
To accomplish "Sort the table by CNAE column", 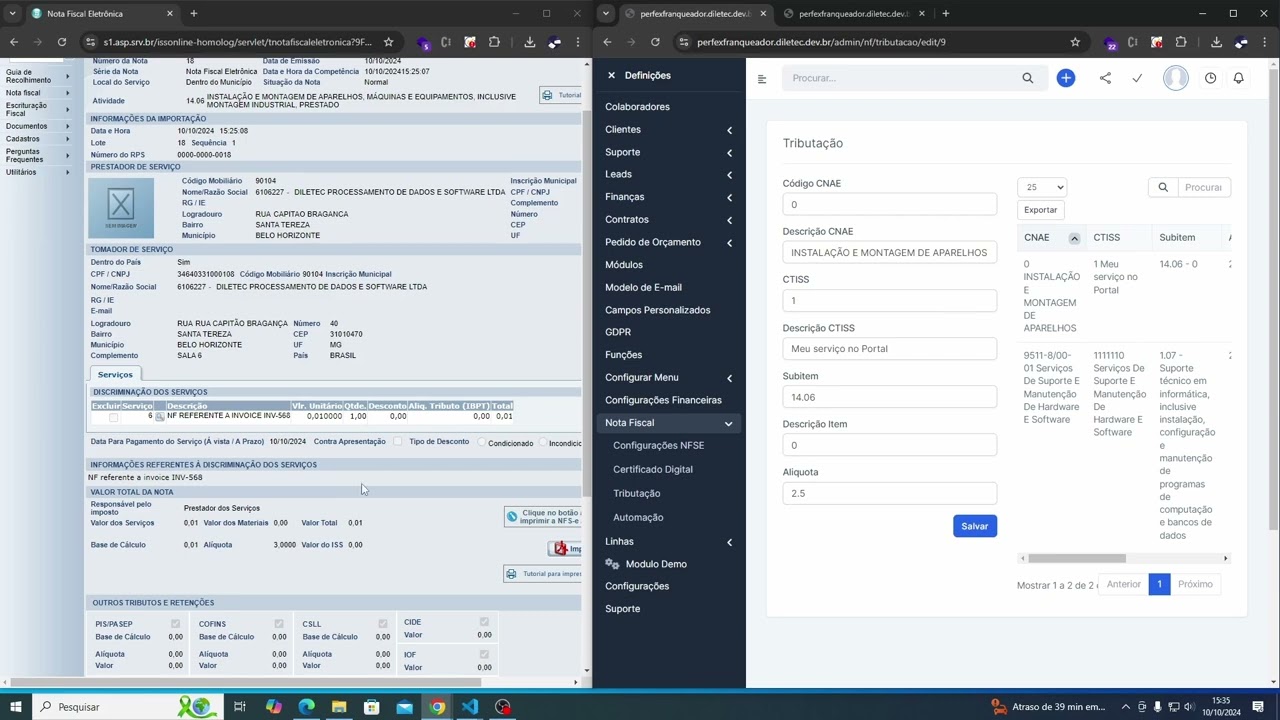I will tap(1052, 238).
